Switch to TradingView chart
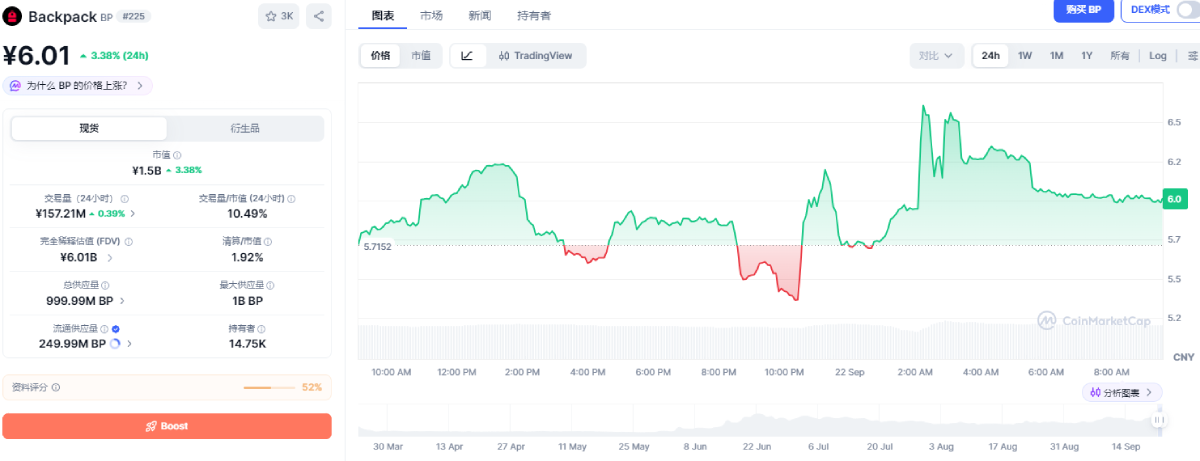Image resolution: width=1200 pixels, height=461 pixels. pos(536,56)
